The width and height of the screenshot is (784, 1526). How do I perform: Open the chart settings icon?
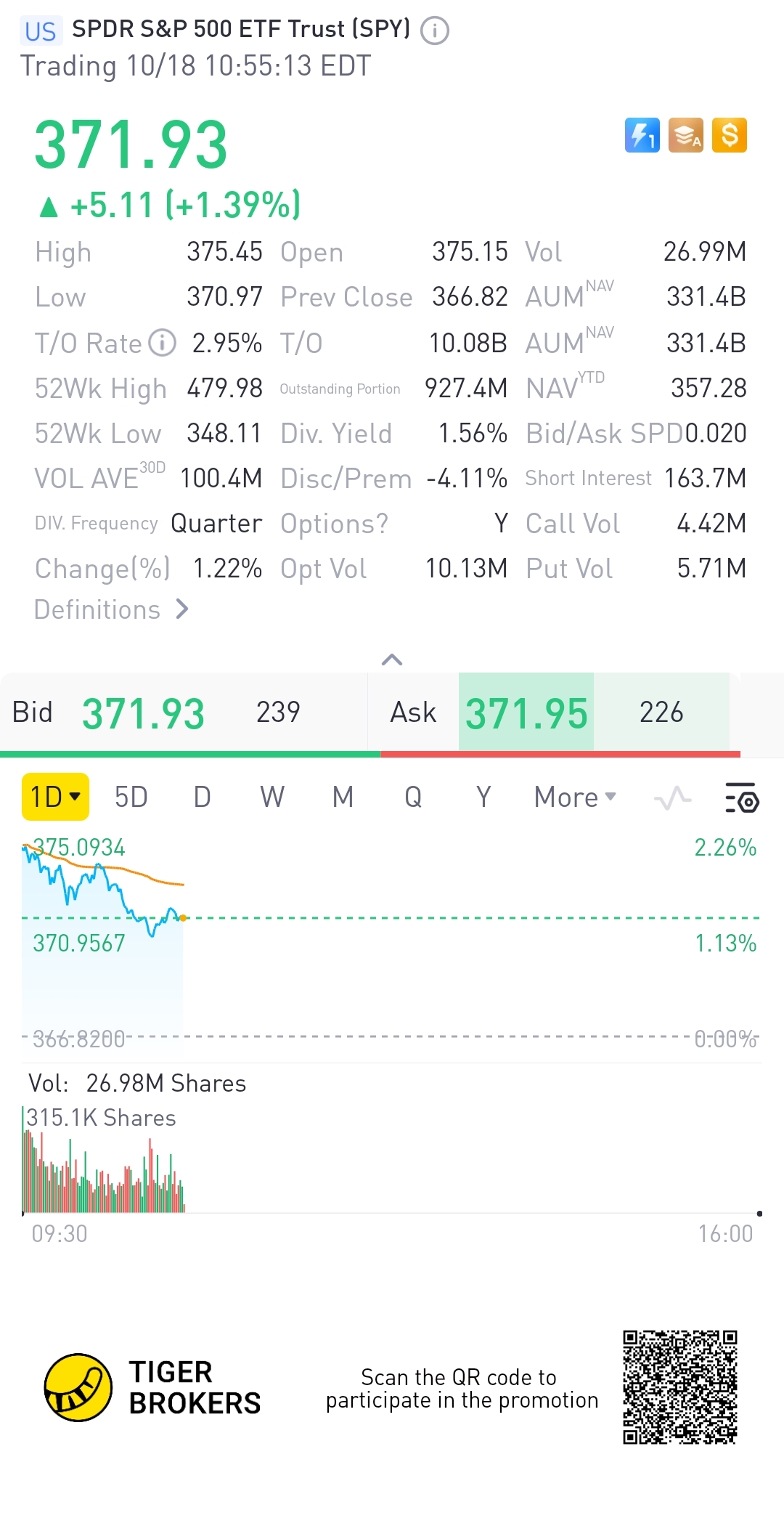[x=741, y=798]
